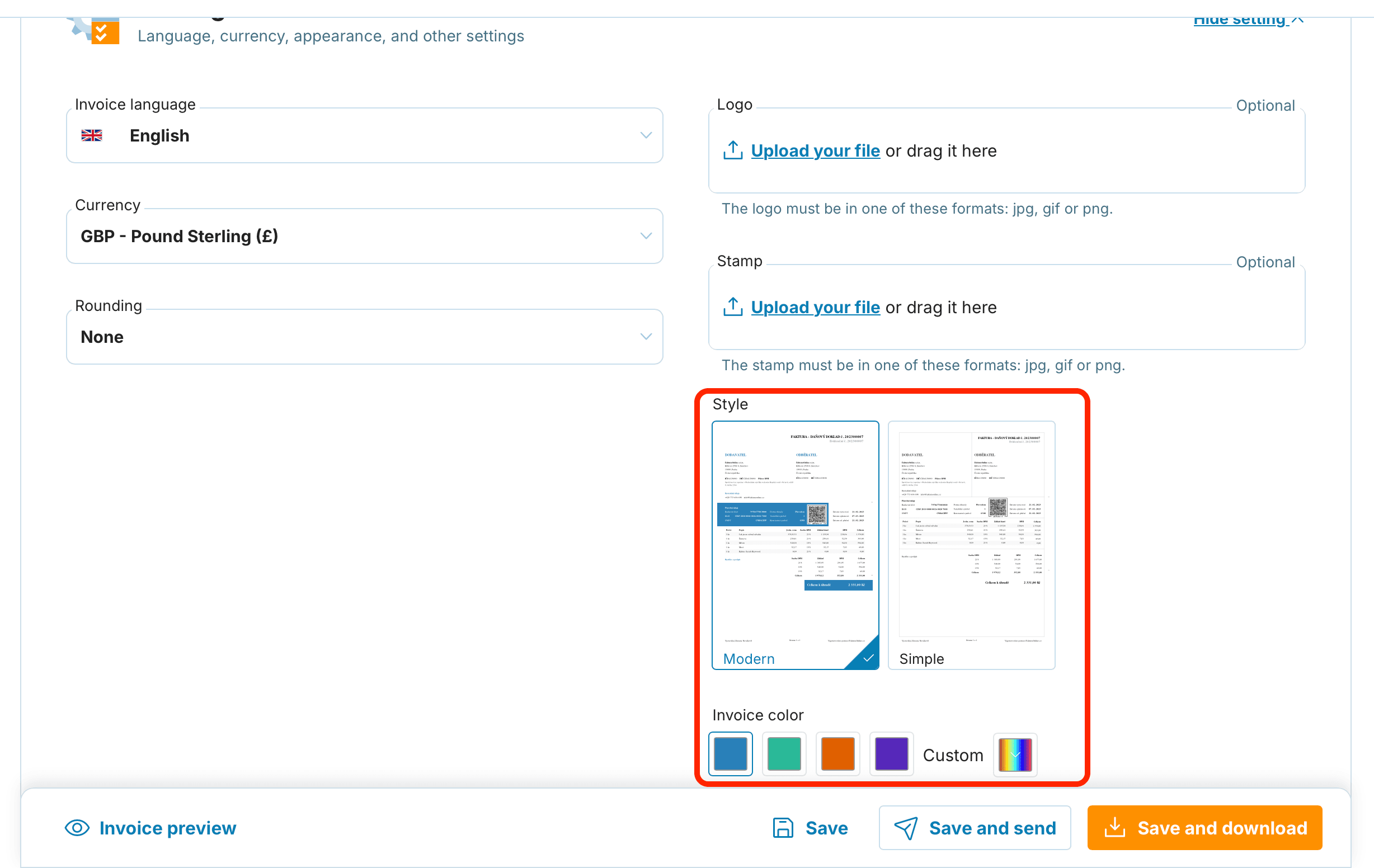Click the chevron arrow in Rounding field
Viewport: 1374px width, 868px height.
[x=646, y=337]
